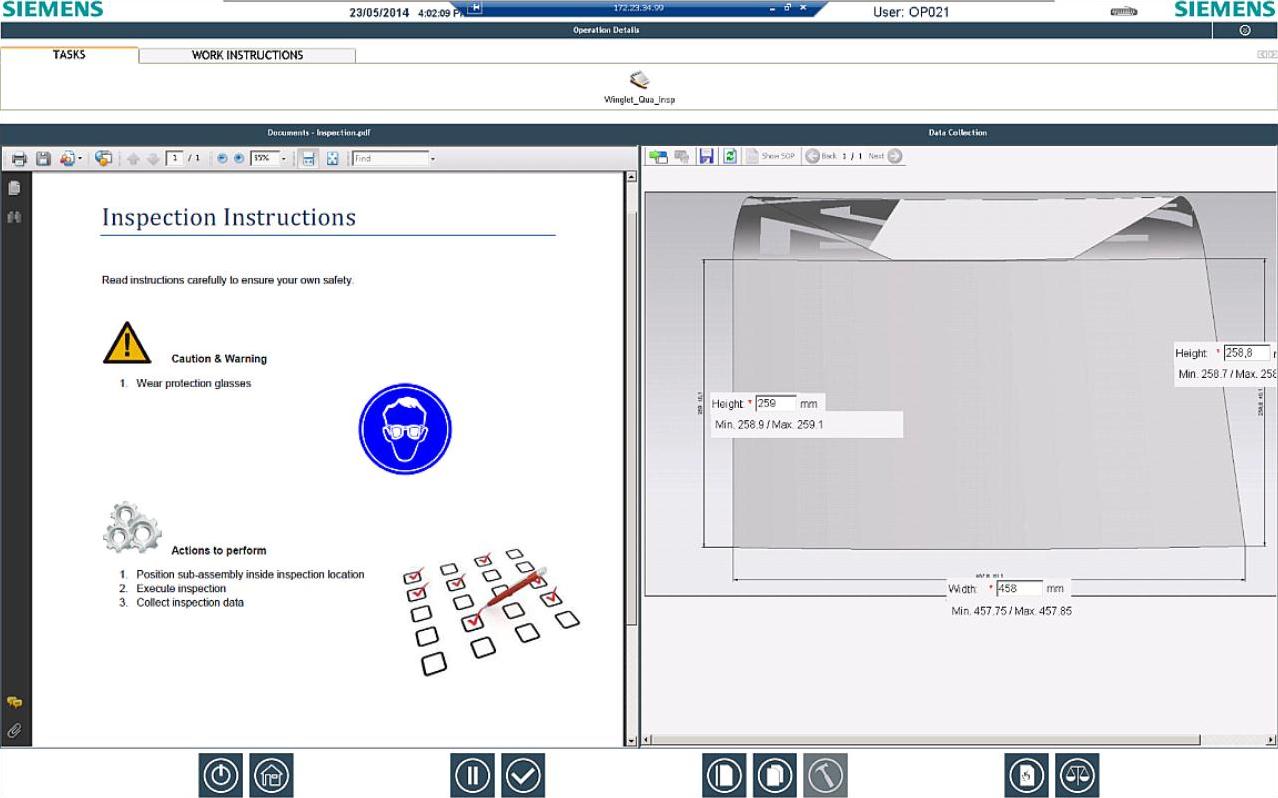Click the checkmark complete button

point(523,775)
